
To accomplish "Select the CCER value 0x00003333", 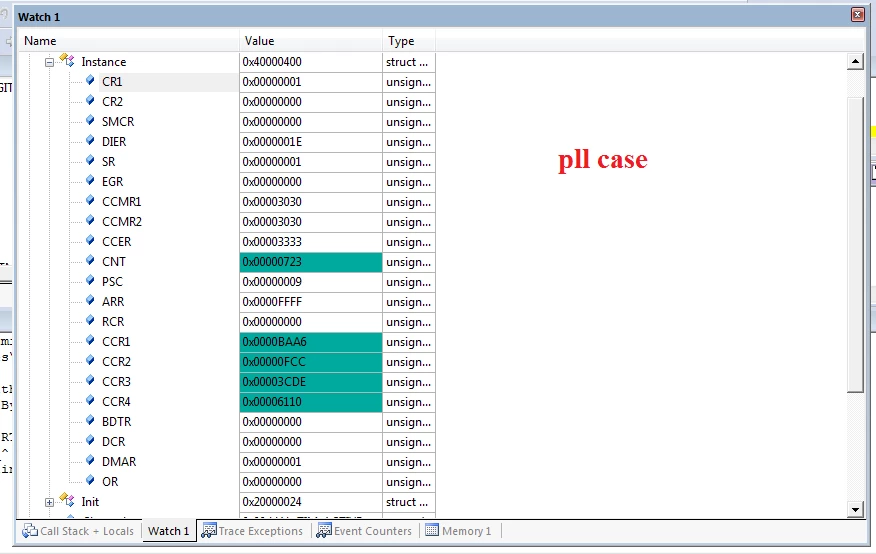I will pos(311,242).
